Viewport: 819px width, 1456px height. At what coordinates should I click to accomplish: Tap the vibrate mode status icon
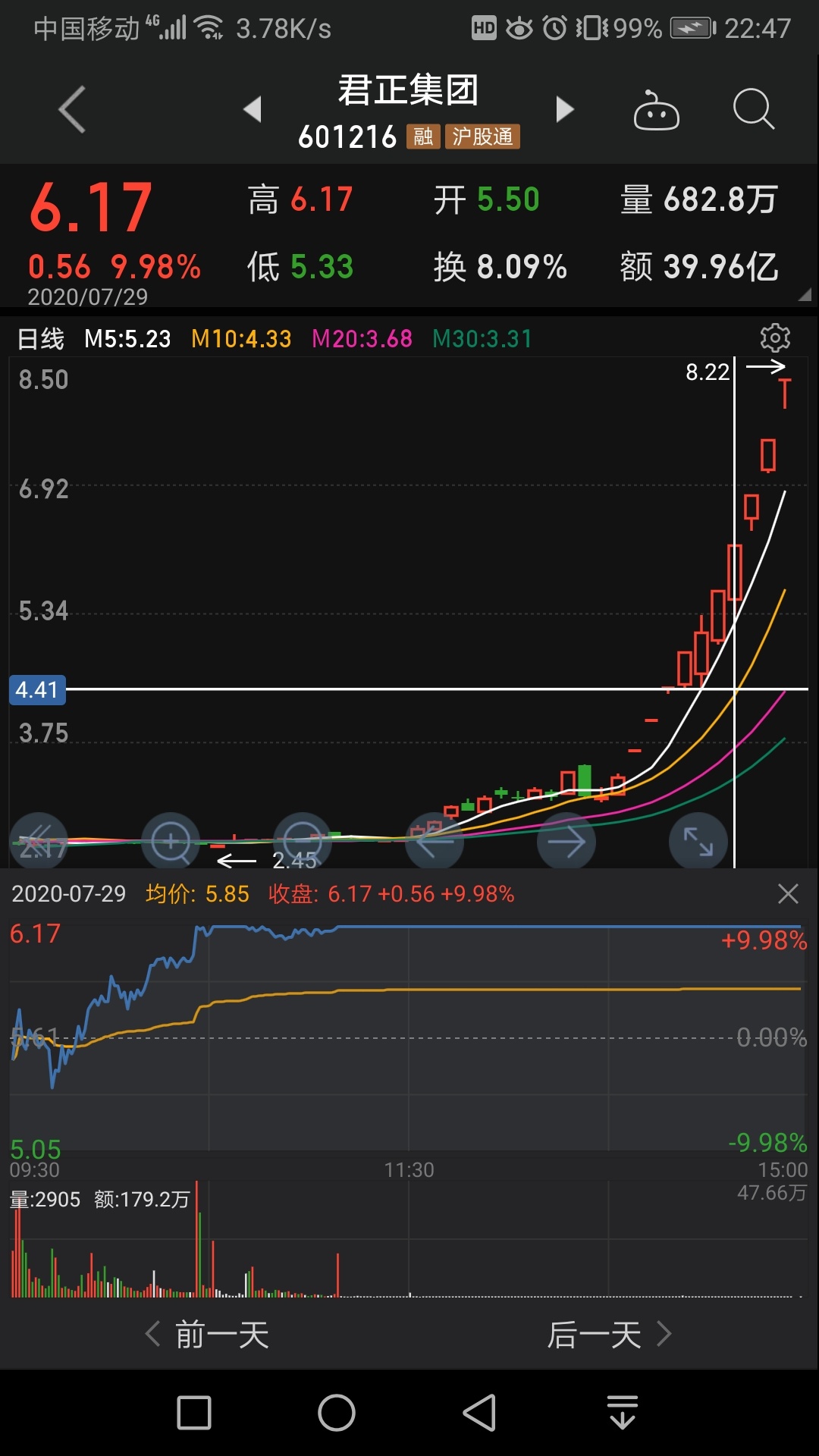pyautogui.click(x=592, y=29)
